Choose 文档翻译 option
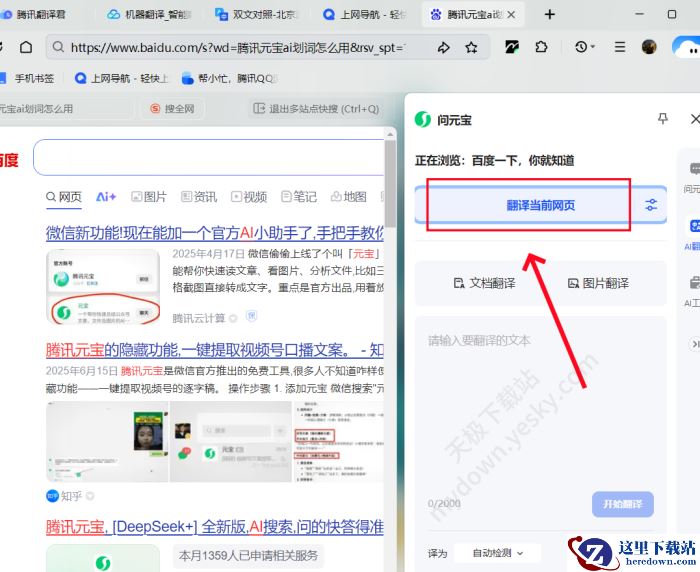700x572 pixels. pos(484,283)
